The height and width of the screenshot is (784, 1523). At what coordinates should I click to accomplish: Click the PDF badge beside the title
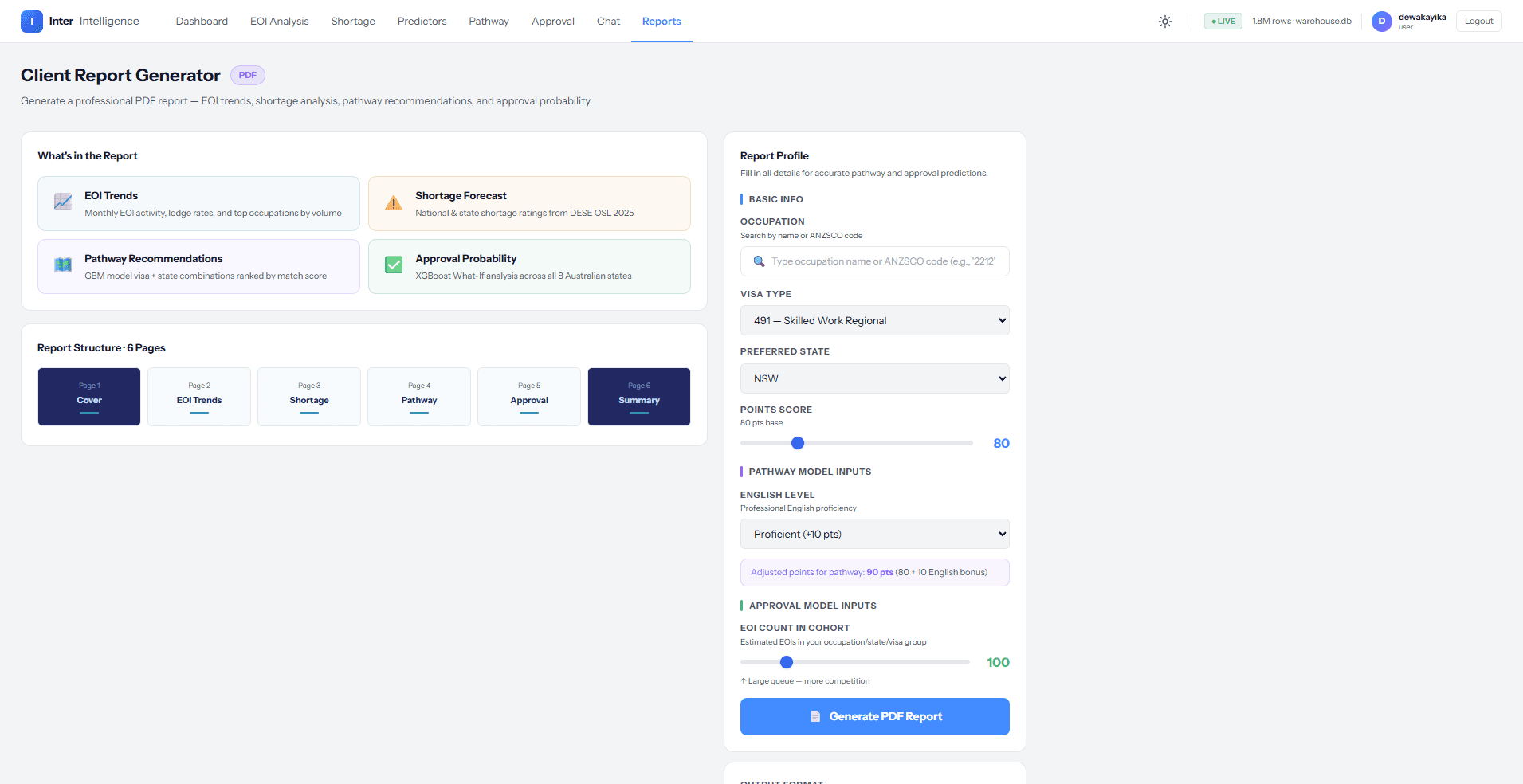[248, 75]
